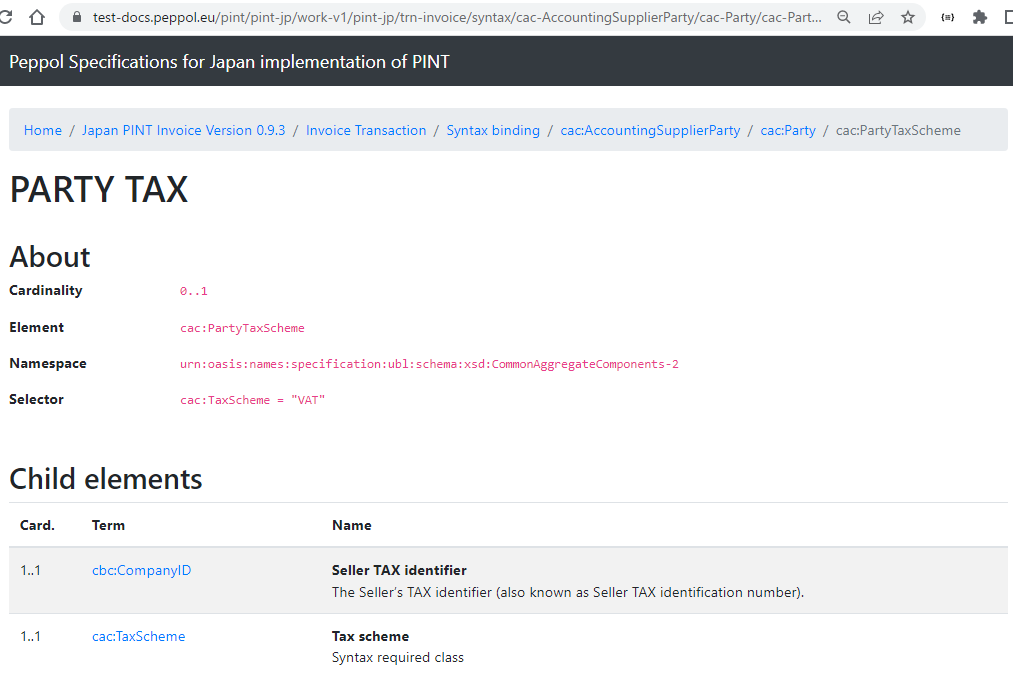Click the Card. column header

click(37, 525)
